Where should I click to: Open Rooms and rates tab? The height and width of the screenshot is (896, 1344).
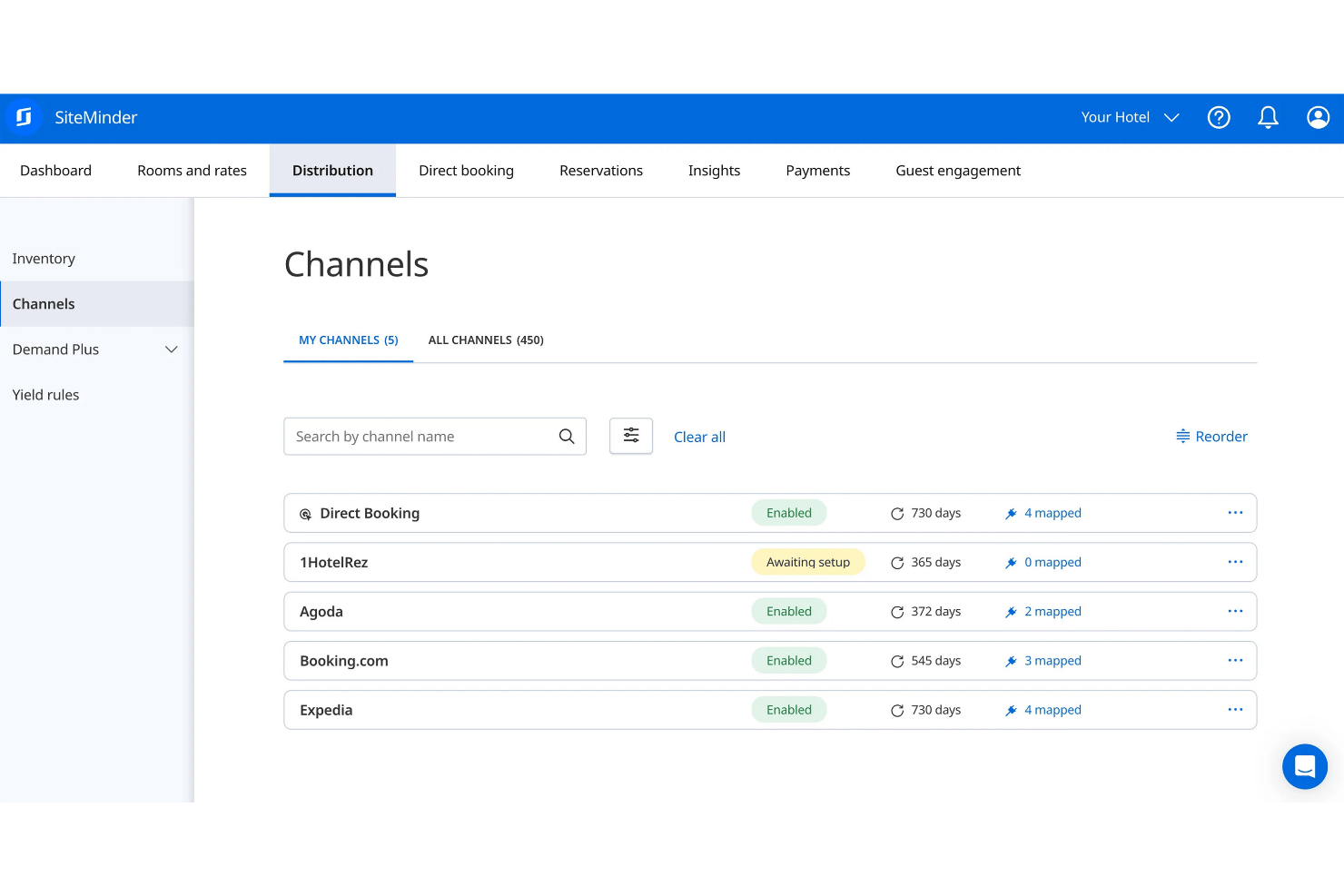(x=192, y=171)
